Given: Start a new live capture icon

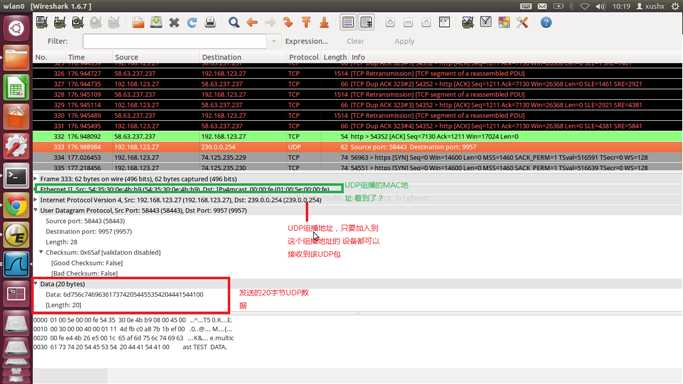Looking at the screenshot, I should [x=78, y=22].
